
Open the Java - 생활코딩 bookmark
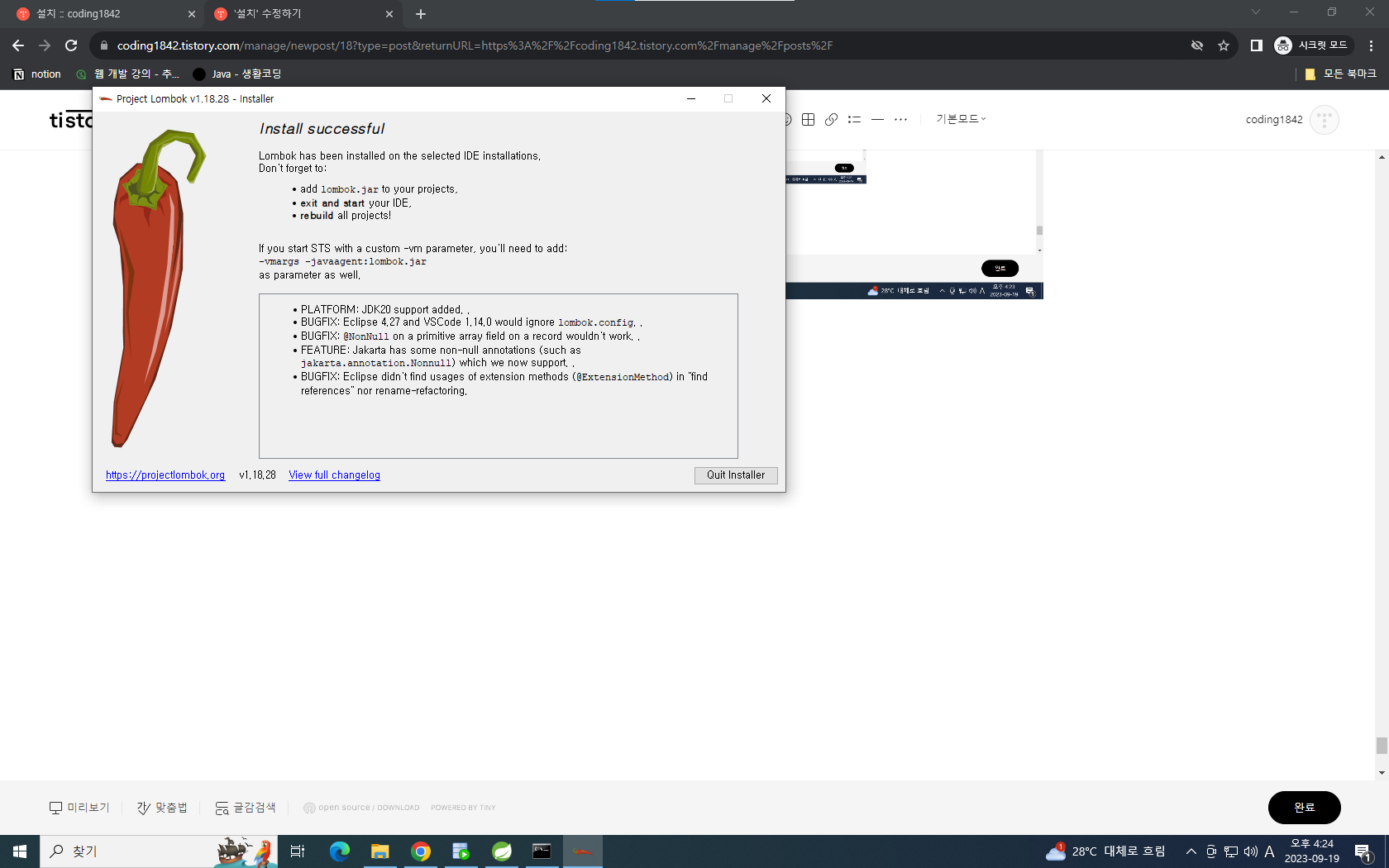click(237, 74)
